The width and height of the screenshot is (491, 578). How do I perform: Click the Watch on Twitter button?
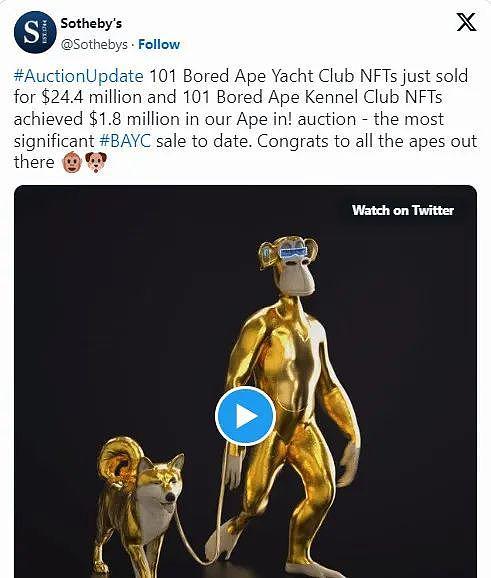tap(403, 210)
